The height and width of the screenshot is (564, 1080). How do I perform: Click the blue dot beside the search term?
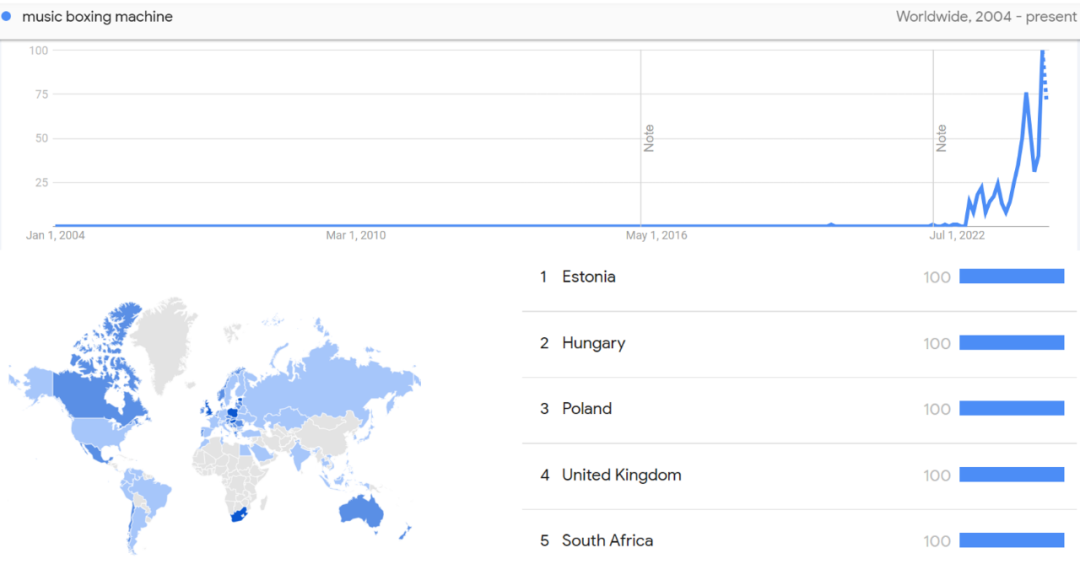click(x=7, y=17)
